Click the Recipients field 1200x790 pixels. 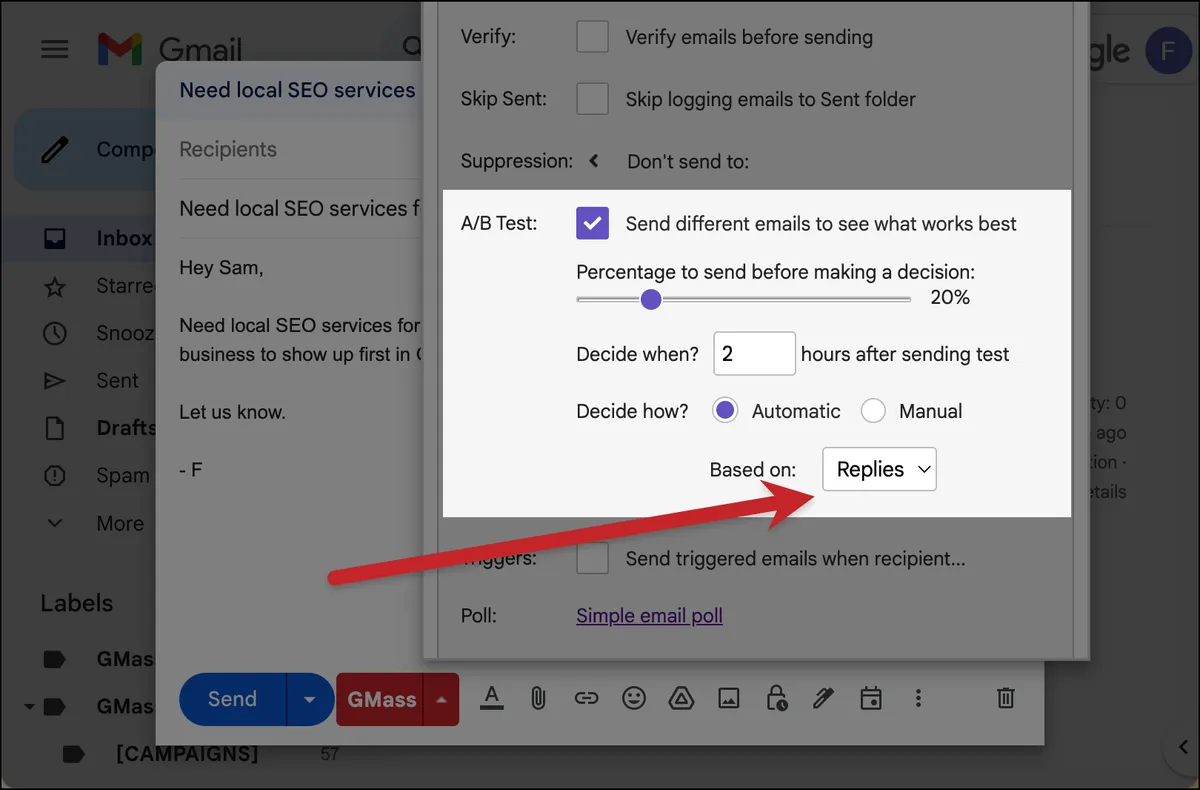pos(298,149)
